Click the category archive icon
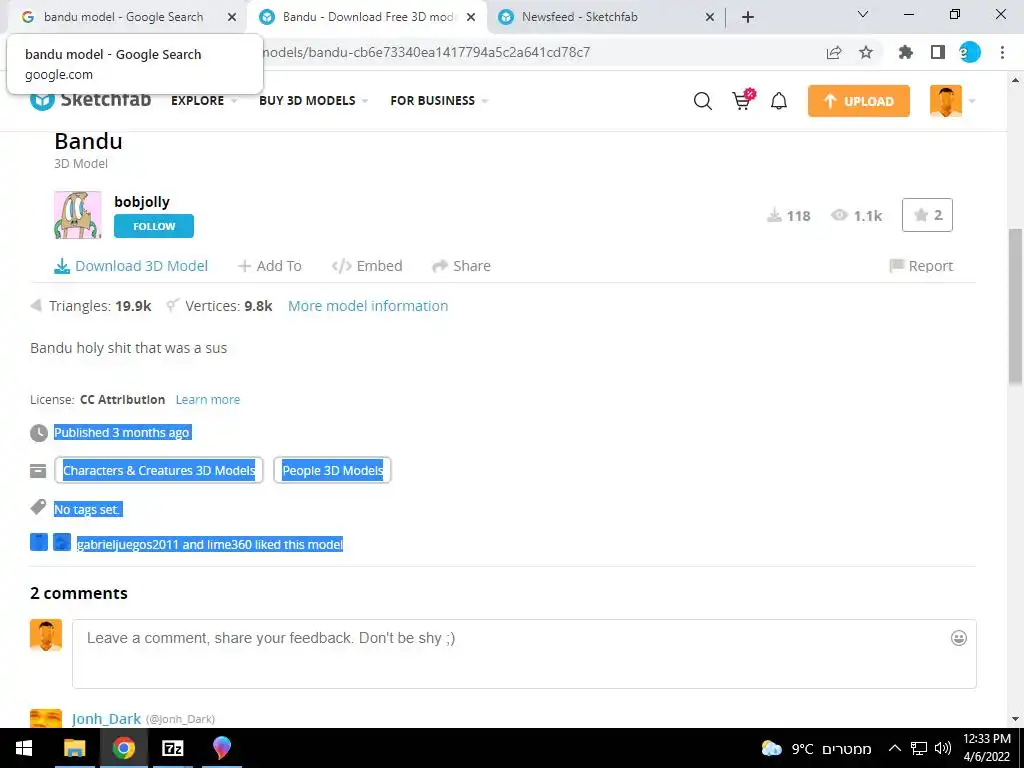1024x768 pixels. [38, 471]
